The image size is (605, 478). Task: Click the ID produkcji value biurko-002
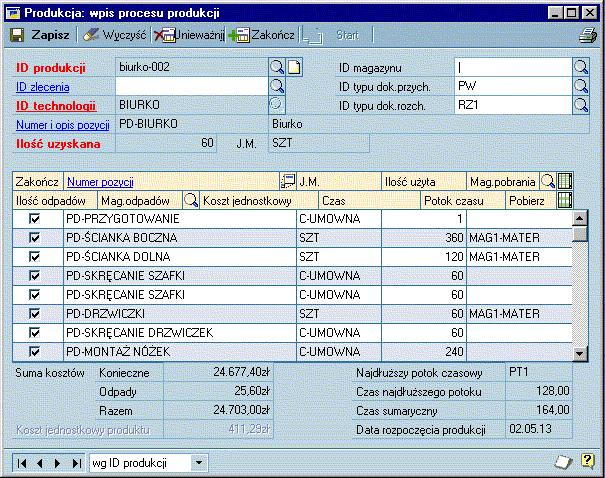[192, 67]
